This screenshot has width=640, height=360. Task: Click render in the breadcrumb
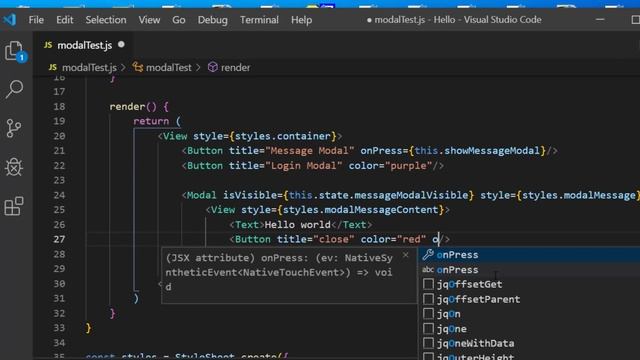pos(236,67)
